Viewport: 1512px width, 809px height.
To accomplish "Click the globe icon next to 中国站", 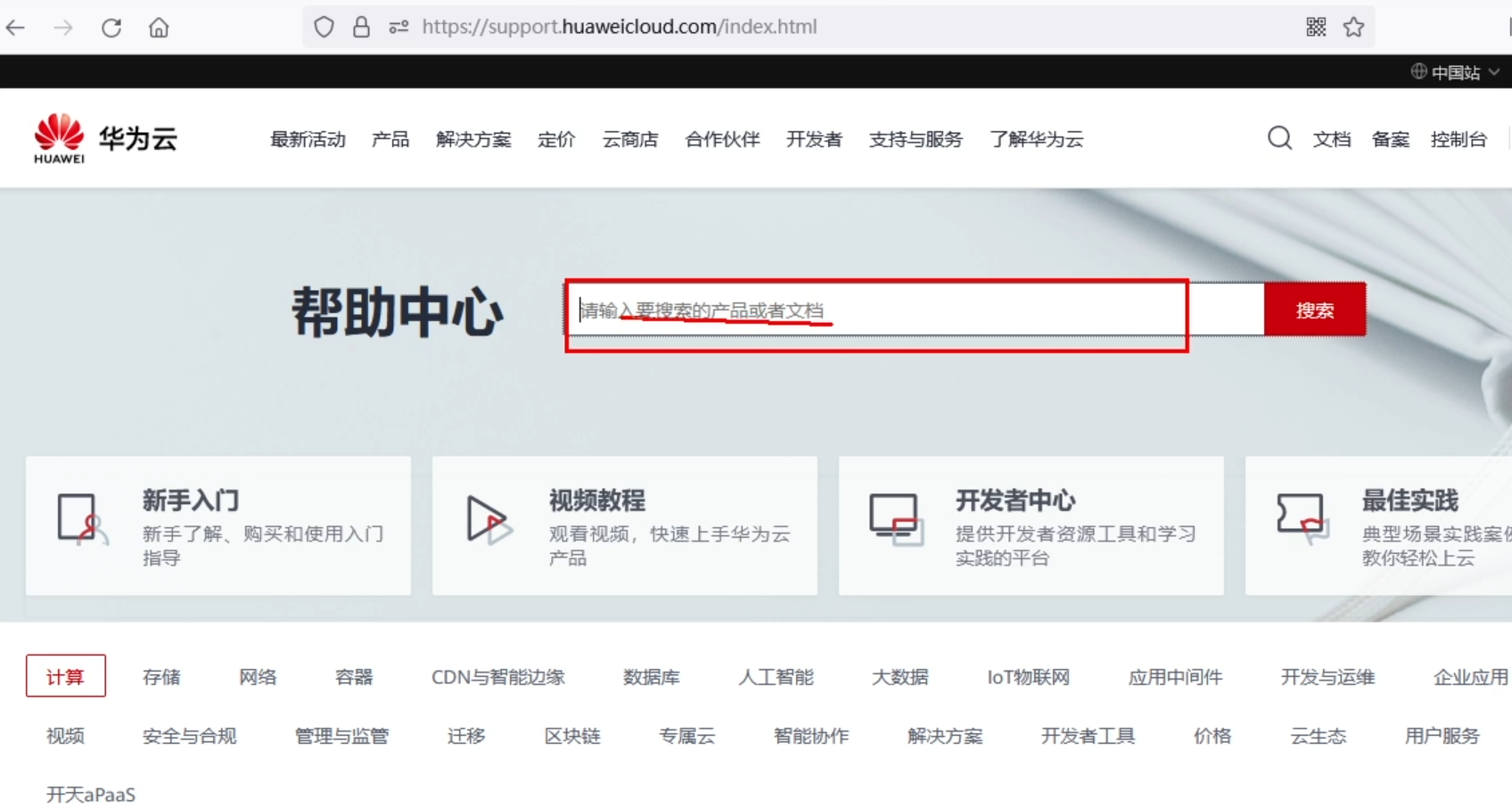I will pyautogui.click(x=1418, y=71).
